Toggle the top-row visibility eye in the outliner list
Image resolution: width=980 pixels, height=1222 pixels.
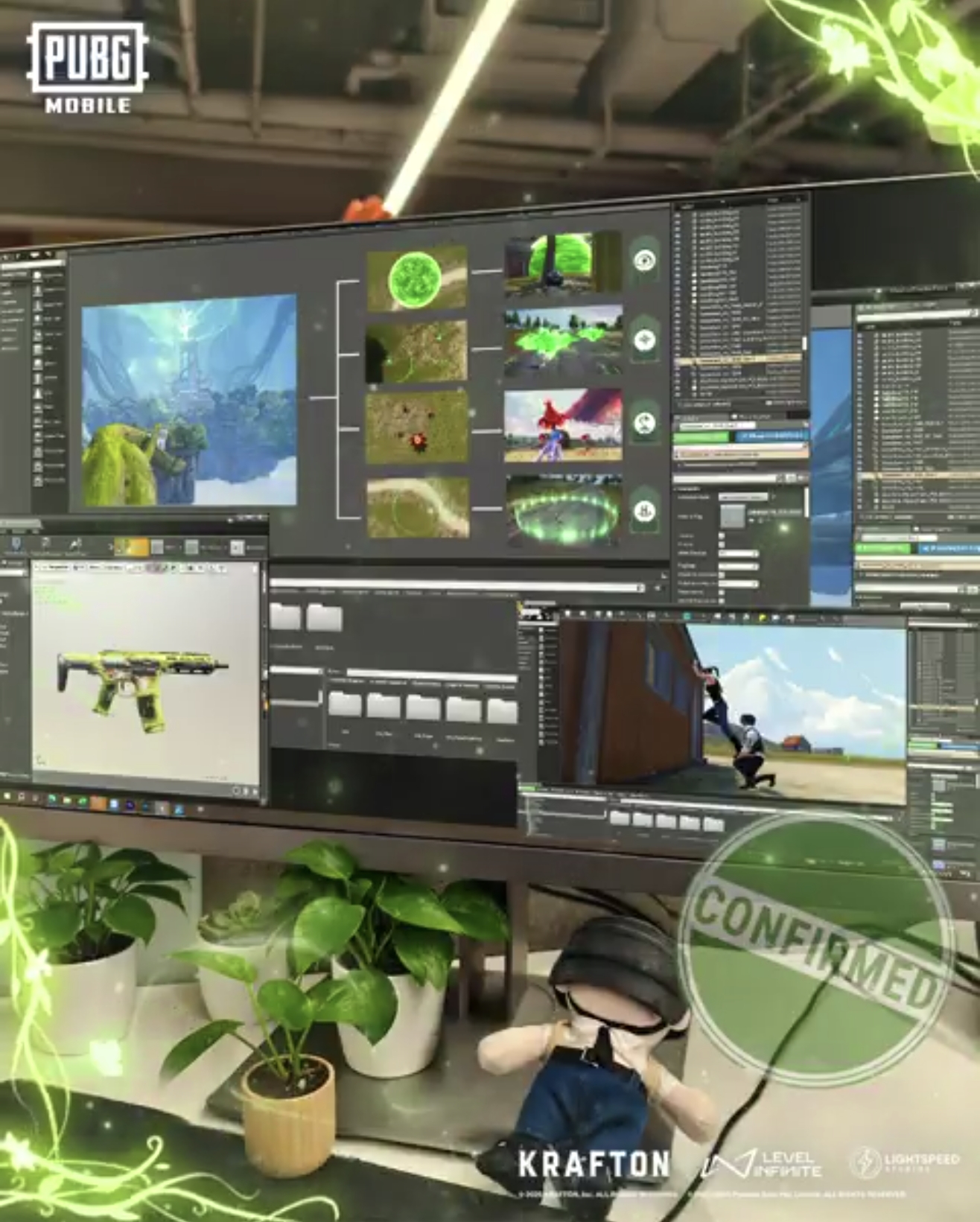pyautogui.click(x=678, y=214)
